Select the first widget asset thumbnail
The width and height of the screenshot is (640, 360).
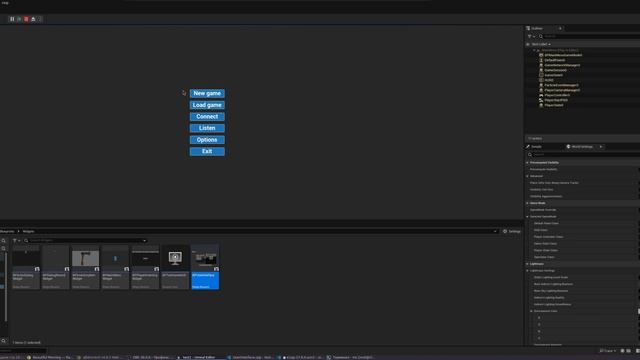26,267
